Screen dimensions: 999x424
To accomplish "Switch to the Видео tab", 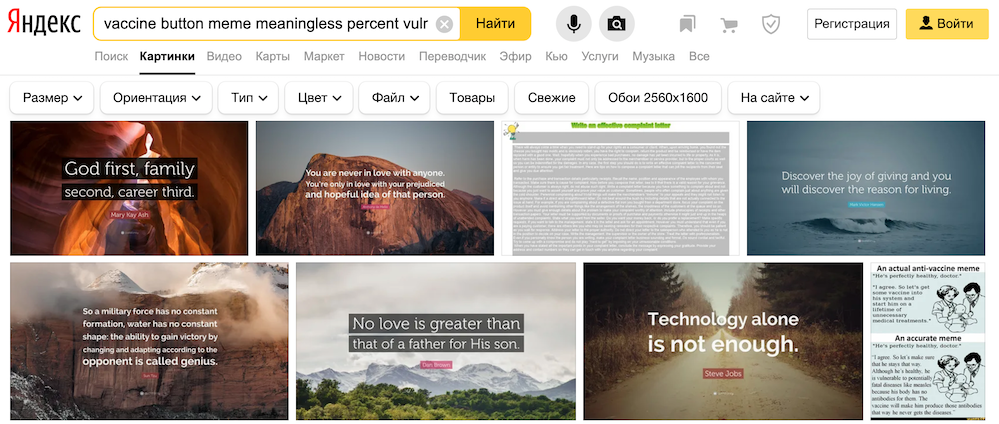I will point(224,56).
